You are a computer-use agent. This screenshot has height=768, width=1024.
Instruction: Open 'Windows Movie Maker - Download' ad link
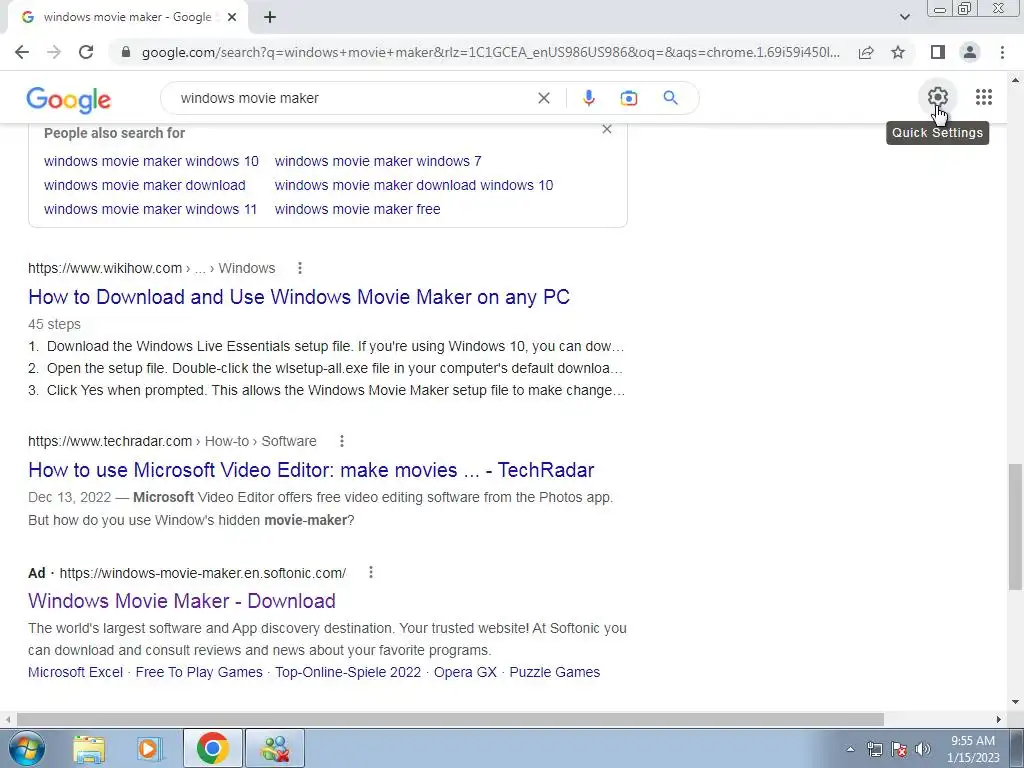coord(182,601)
